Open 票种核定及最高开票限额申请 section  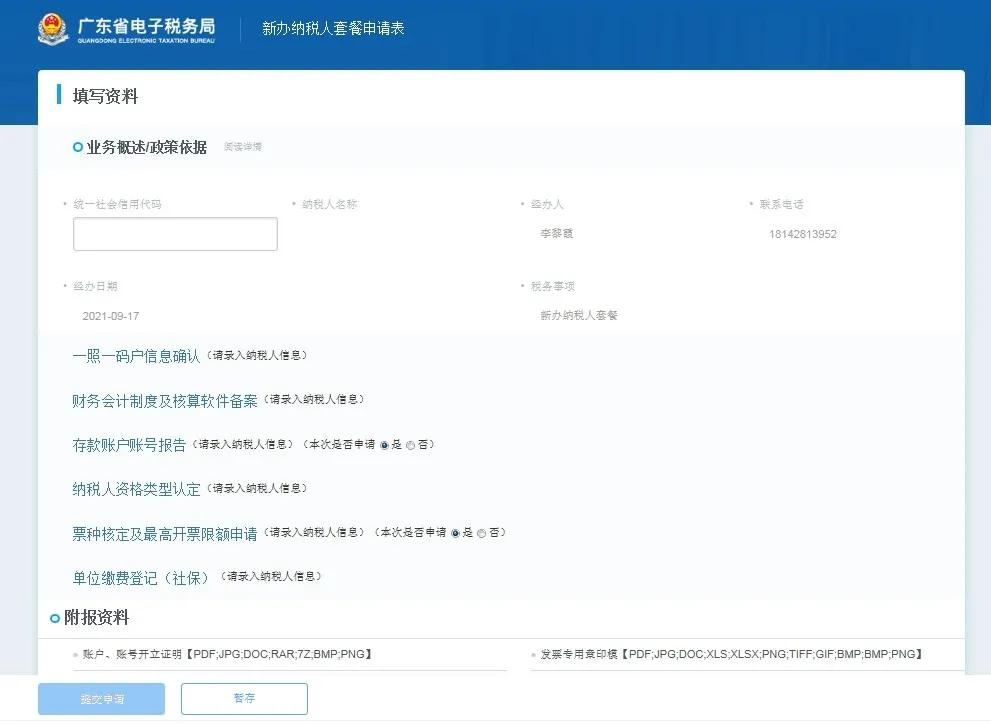pyautogui.click(x=164, y=534)
